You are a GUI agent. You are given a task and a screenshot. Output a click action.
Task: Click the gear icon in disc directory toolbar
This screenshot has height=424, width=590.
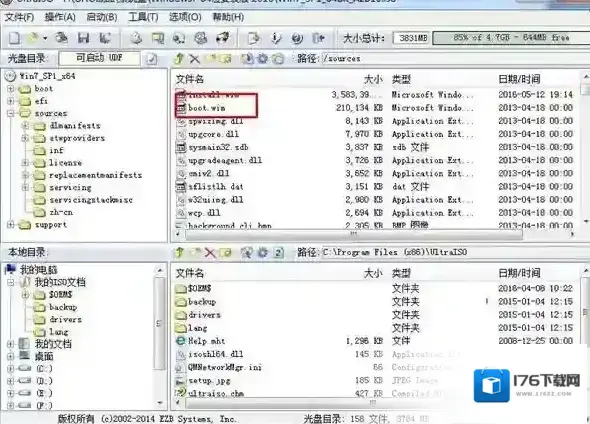(x=262, y=59)
